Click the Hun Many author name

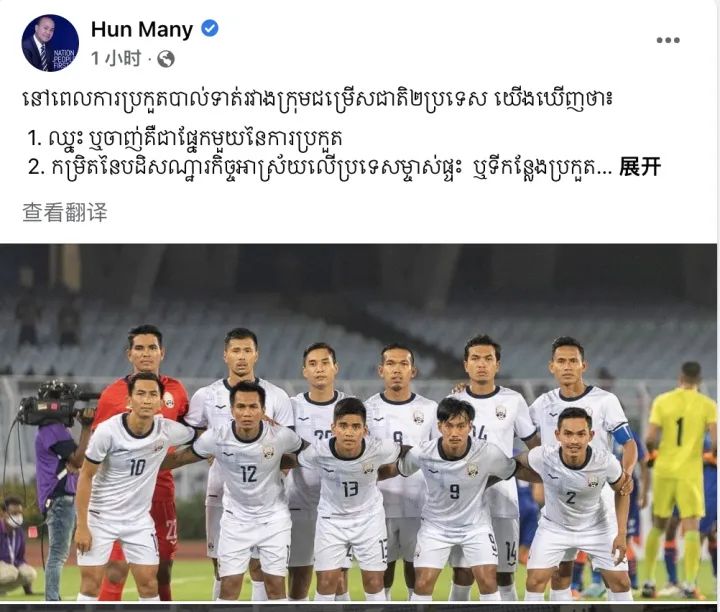coord(142,29)
